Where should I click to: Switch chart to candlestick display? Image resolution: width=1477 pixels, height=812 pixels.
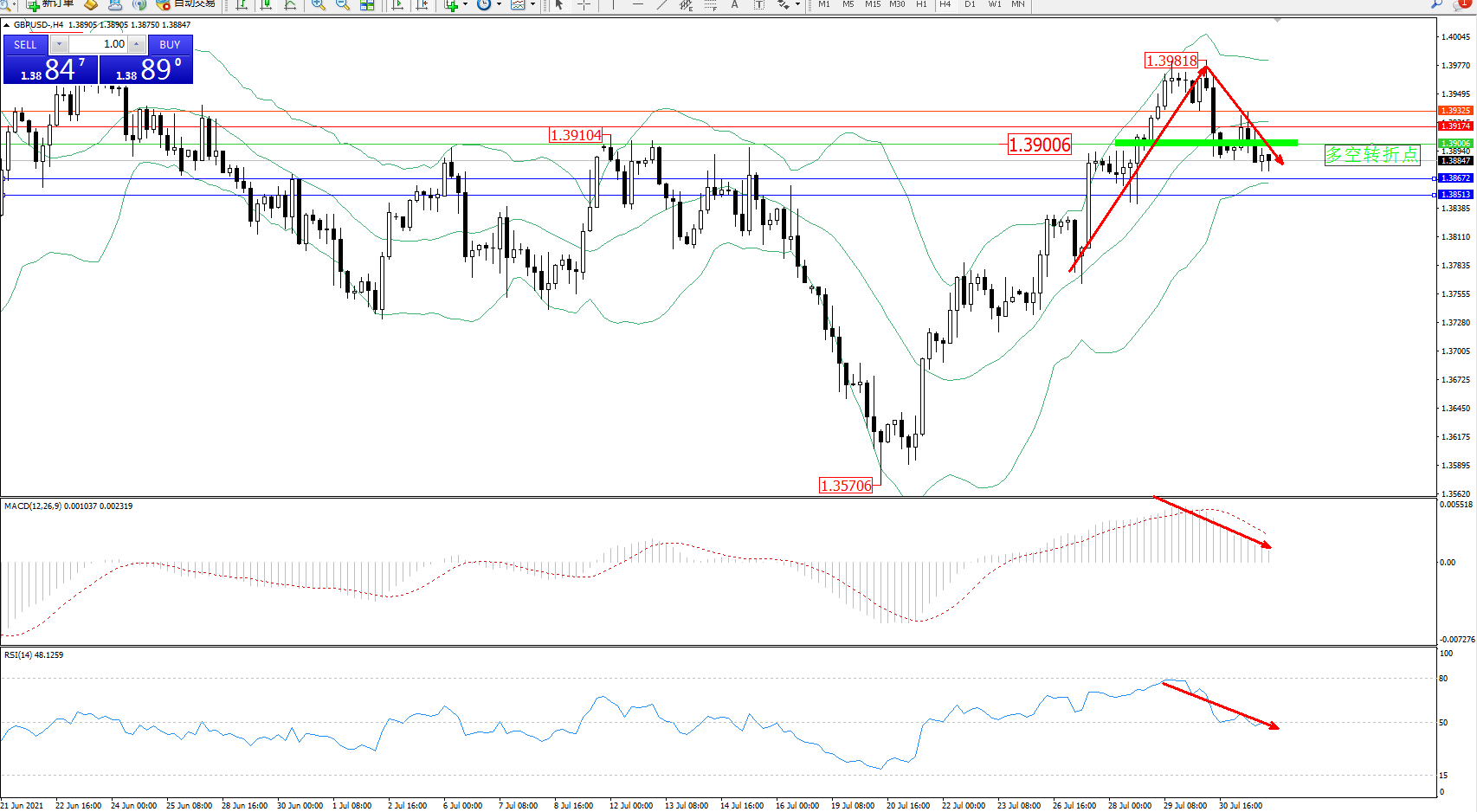(266, 4)
